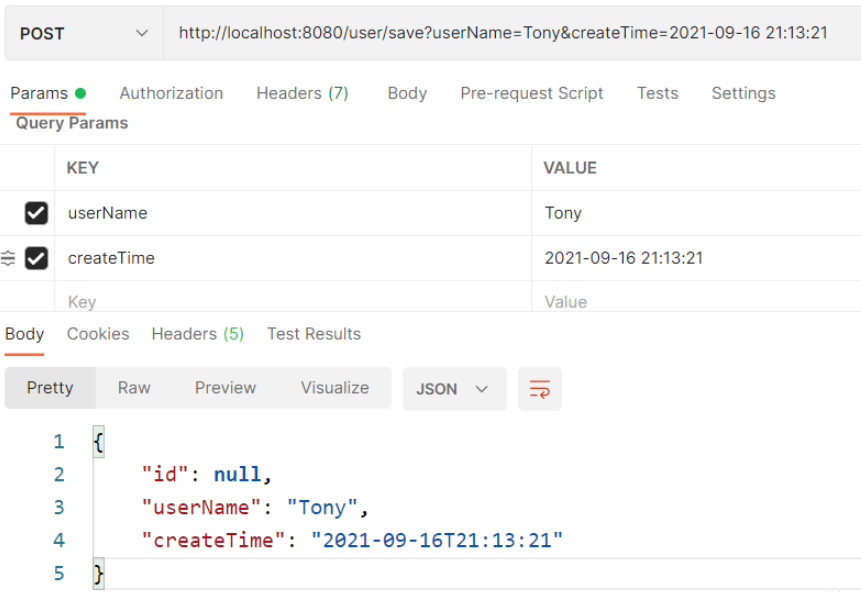861x592 pixels.
Task: Click the line wrap icon beside JSON dropdown
Action: tap(540, 388)
